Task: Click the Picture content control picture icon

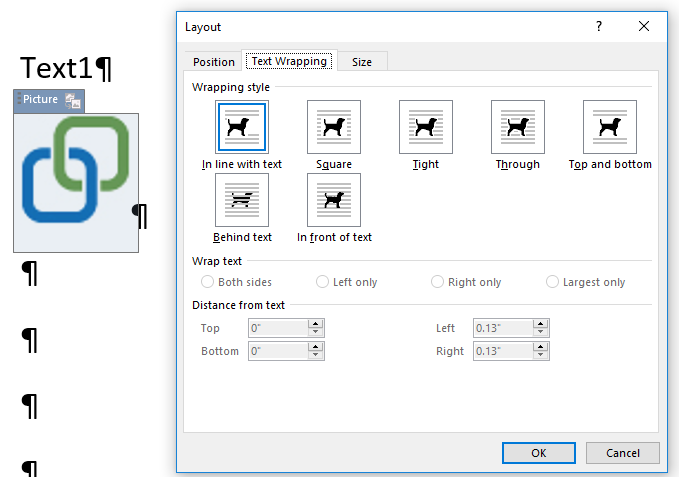Action: pos(73,101)
